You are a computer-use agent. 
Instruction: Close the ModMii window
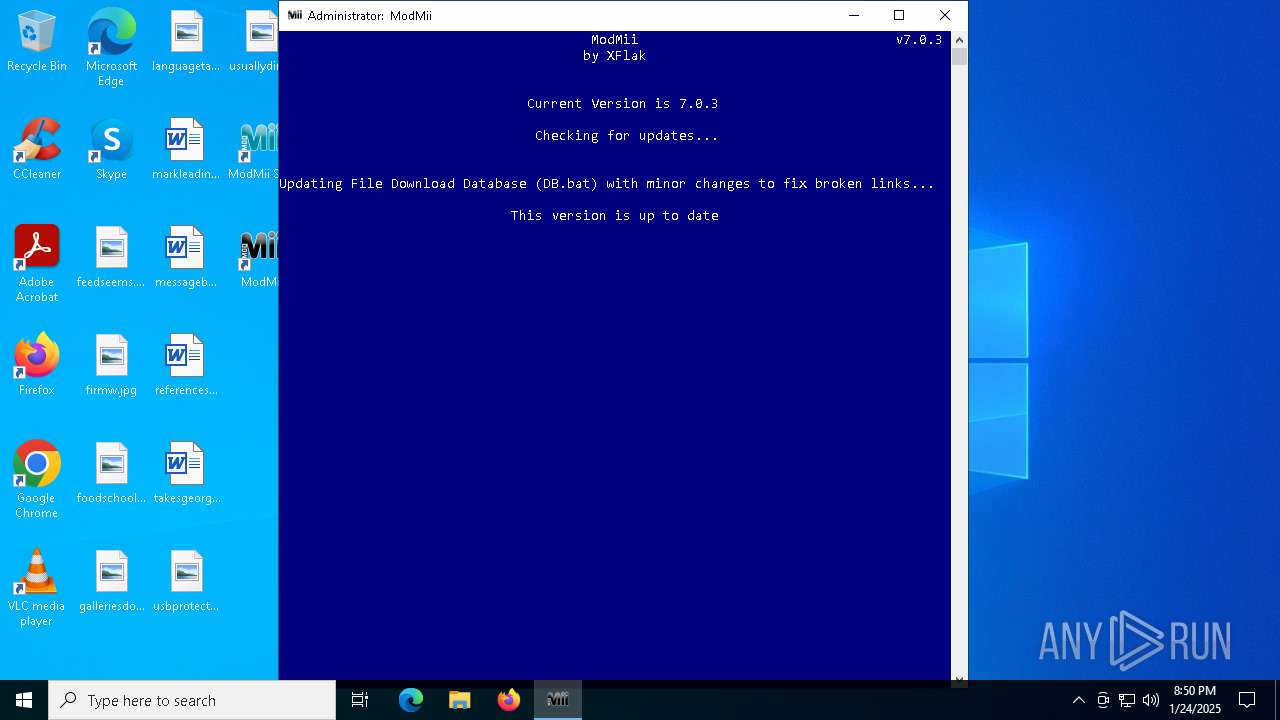pyautogui.click(x=945, y=15)
